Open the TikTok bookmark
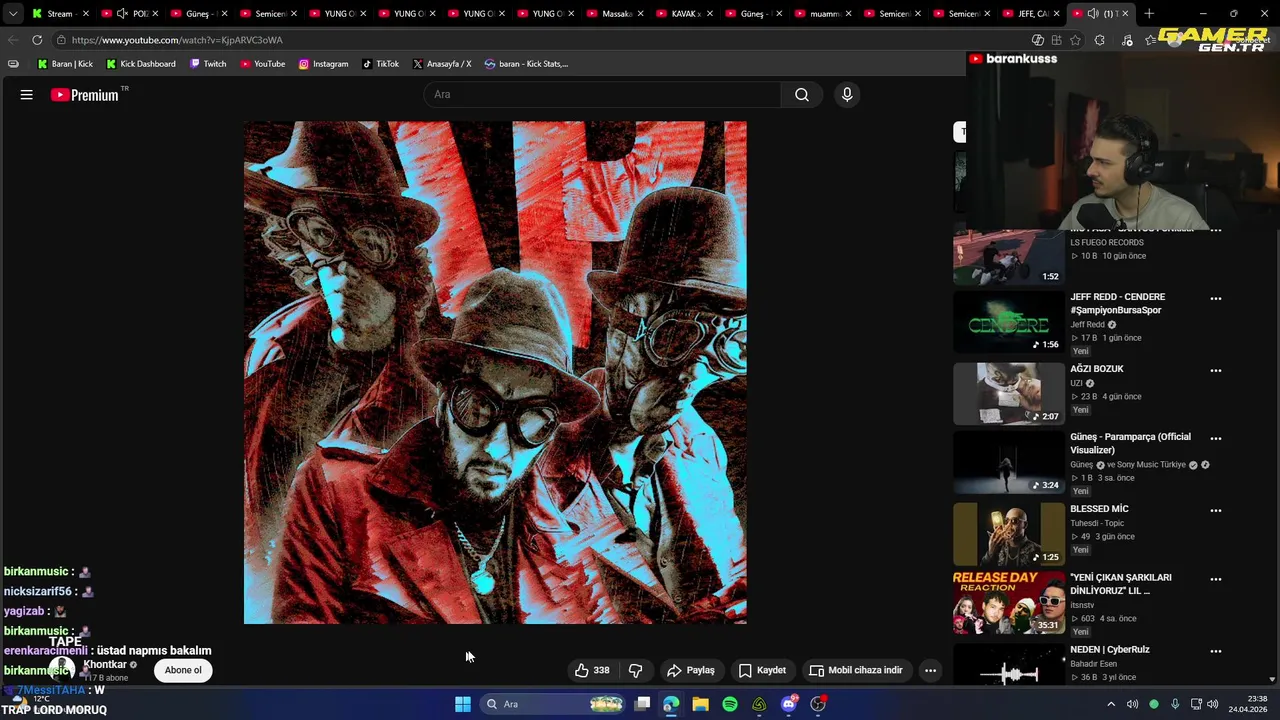Screen dimensions: 1280x720 [380, 64]
